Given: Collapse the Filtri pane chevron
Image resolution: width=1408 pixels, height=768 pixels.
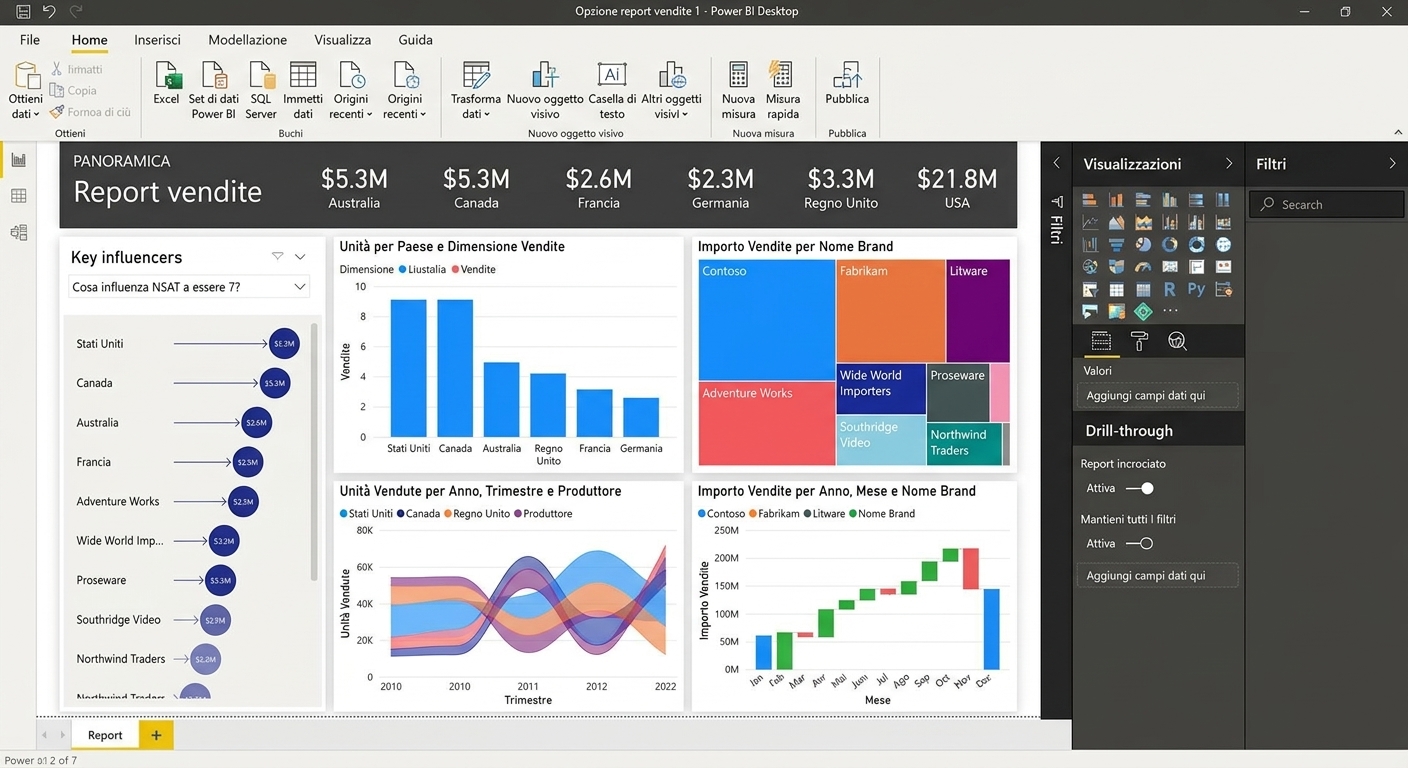Looking at the screenshot, I should 1392,164.
